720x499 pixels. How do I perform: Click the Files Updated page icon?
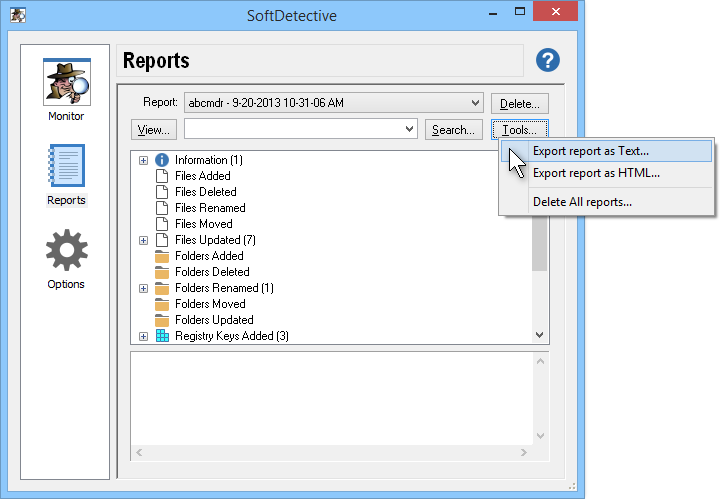click(x=162, y=240)
